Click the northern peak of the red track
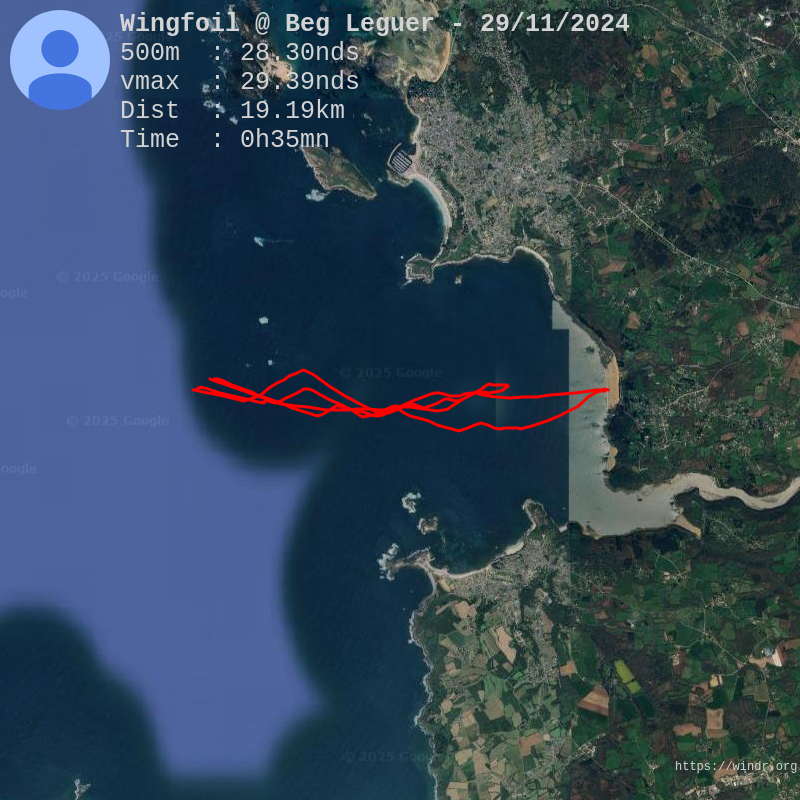 tap(304, 370)
